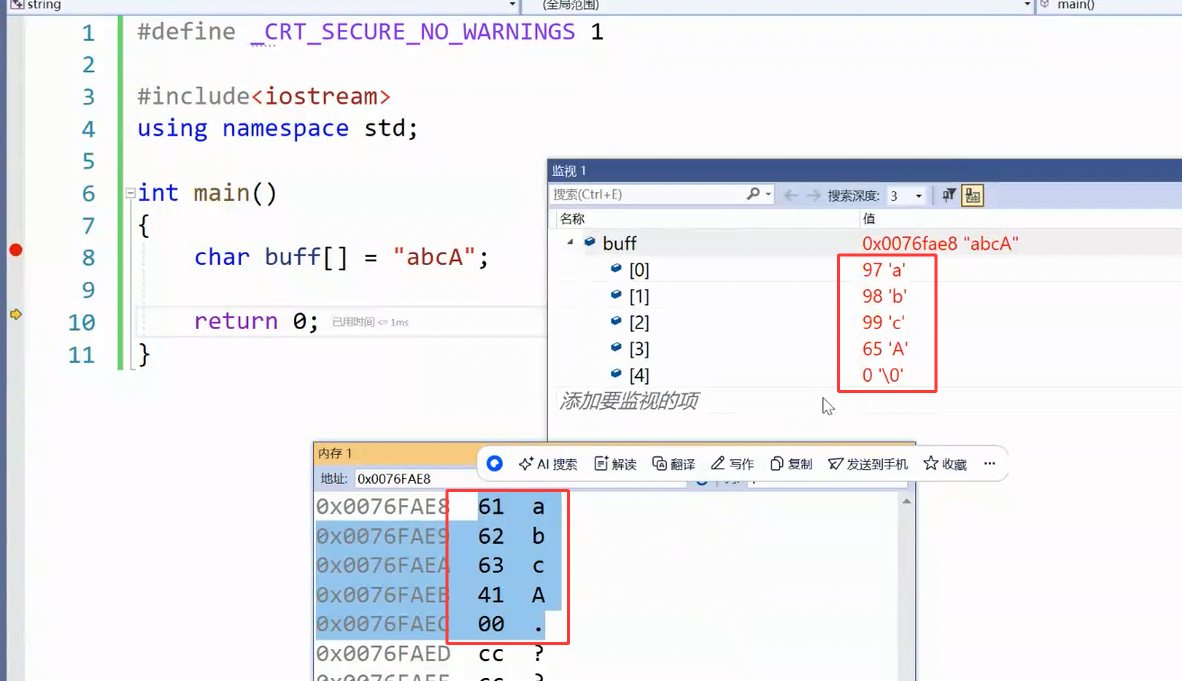Click the search magnifier icon in Watch 1
The image size is (1182, 681).
[753, 194]
